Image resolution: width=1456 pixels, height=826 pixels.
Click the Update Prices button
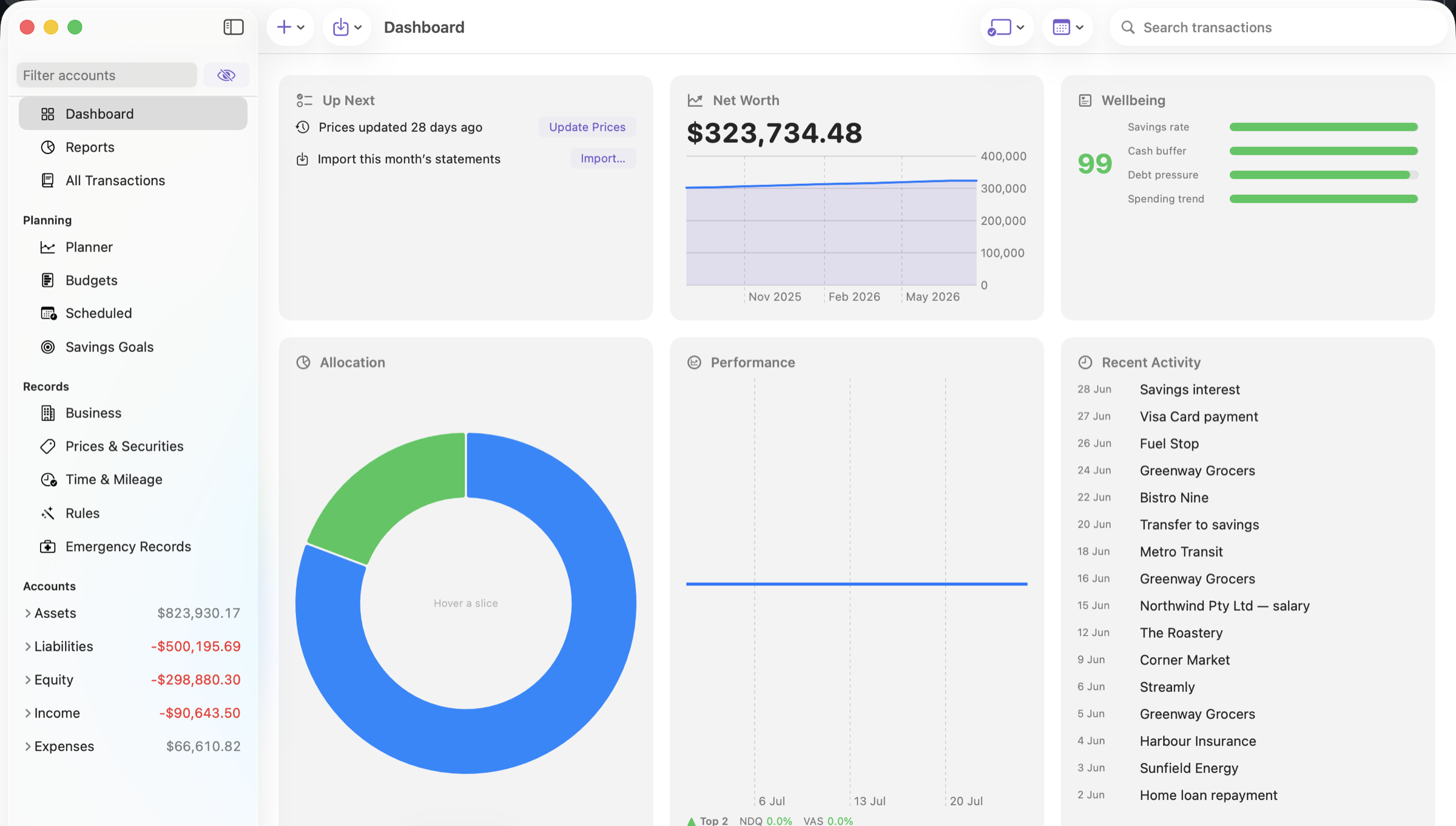click(x=587, y=127)
